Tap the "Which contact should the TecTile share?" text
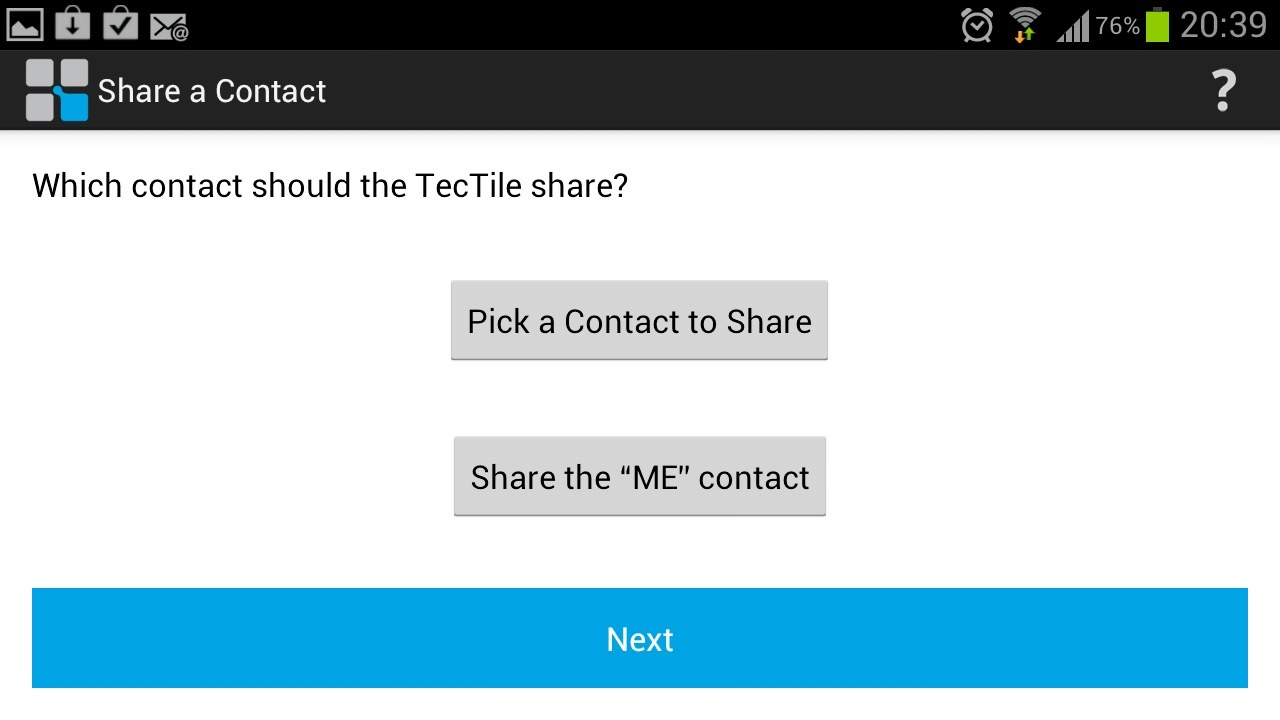The height and width of the screenshot is (720, 1280). pos(330,186)
